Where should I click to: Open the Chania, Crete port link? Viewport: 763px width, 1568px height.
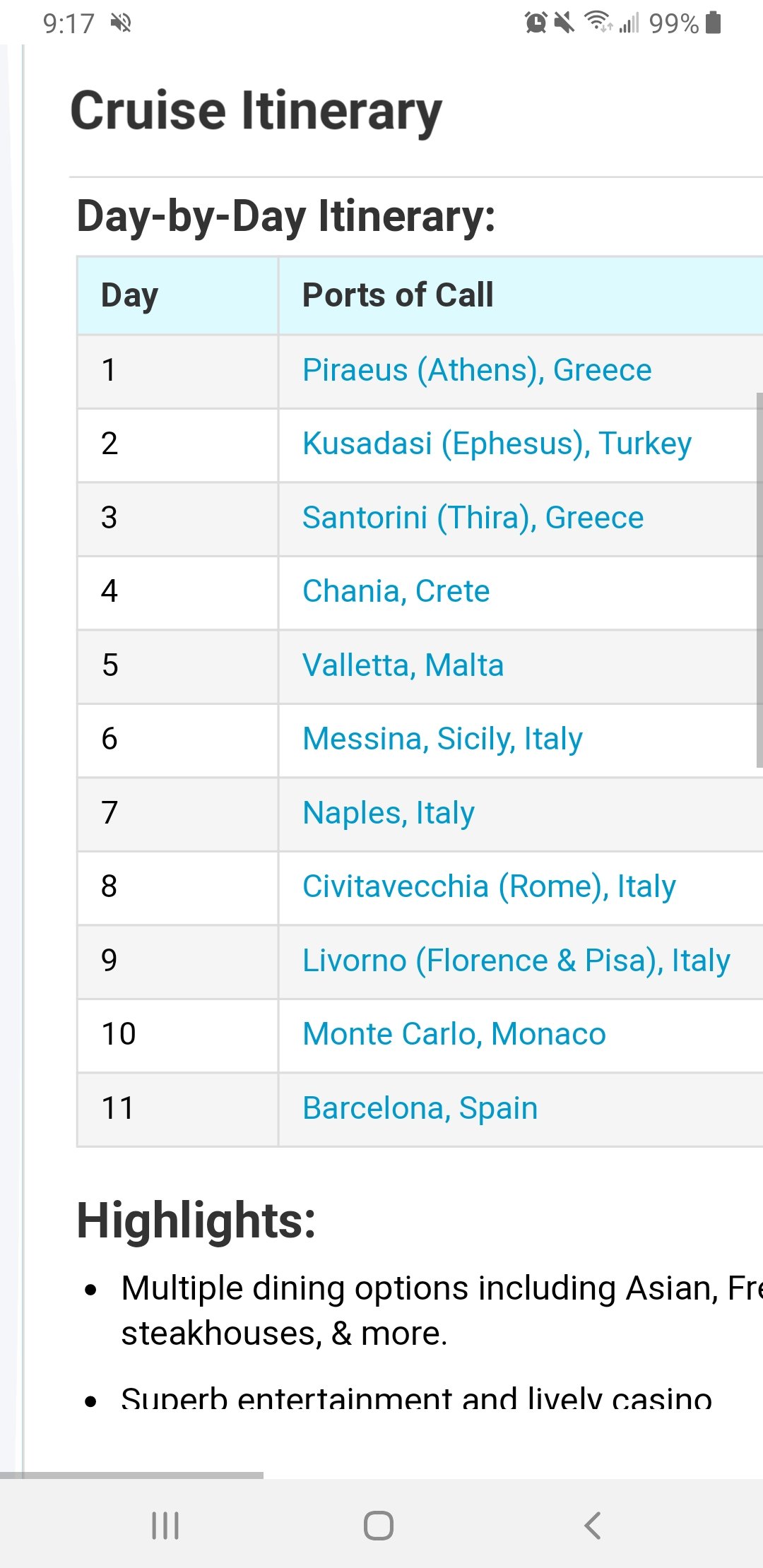[396, 591]
